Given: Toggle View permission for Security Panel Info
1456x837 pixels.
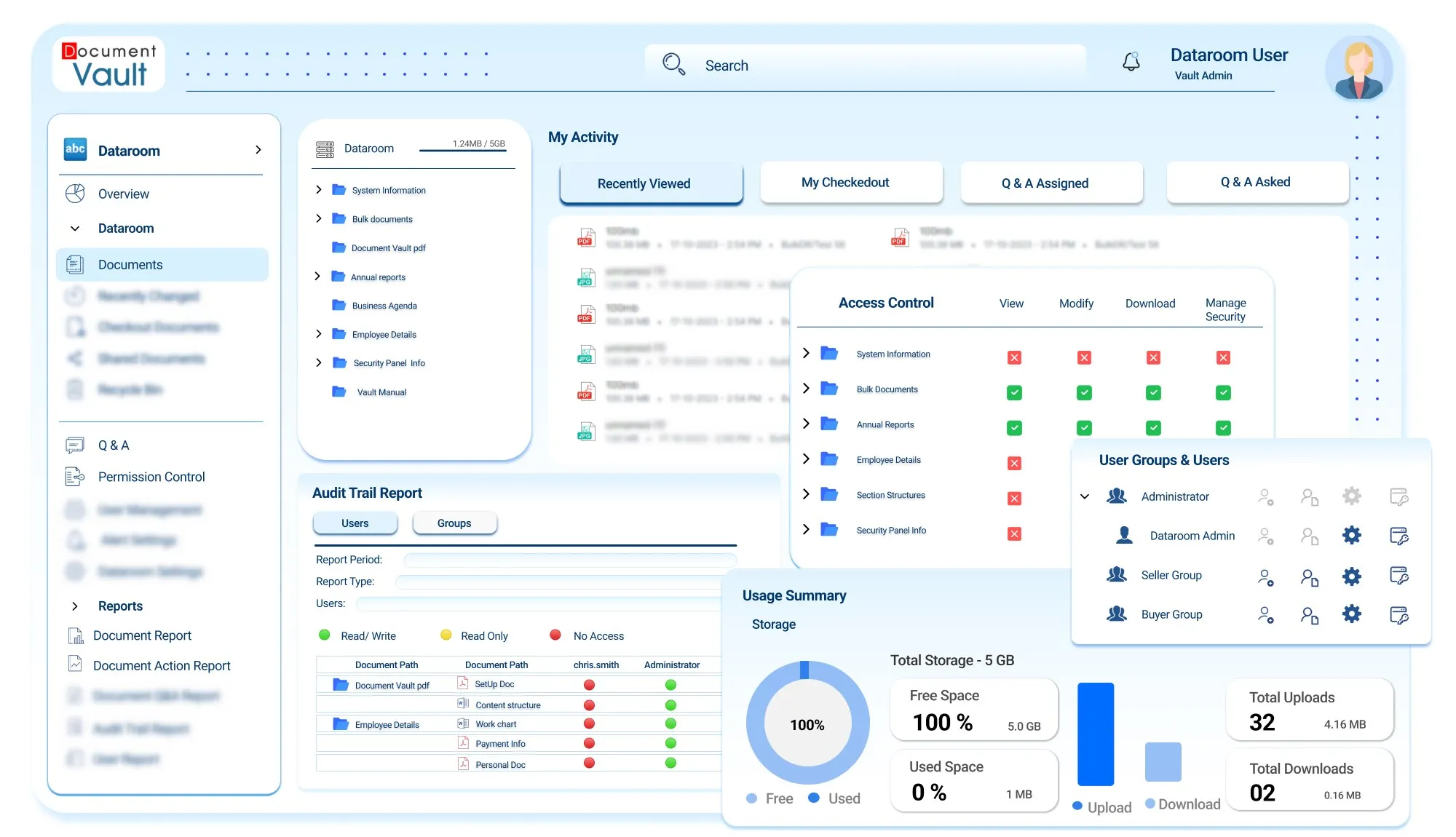Looking at the screenshot, I should tap(1014, 533).
